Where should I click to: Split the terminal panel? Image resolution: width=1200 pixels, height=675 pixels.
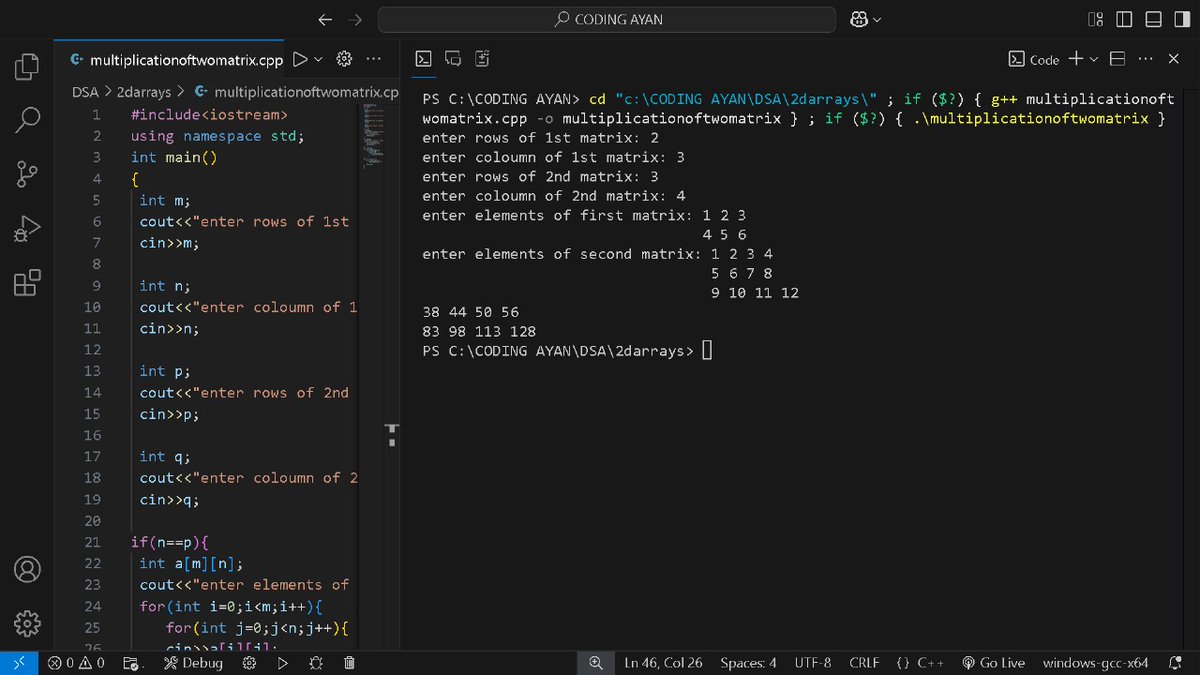[1117, 60]
